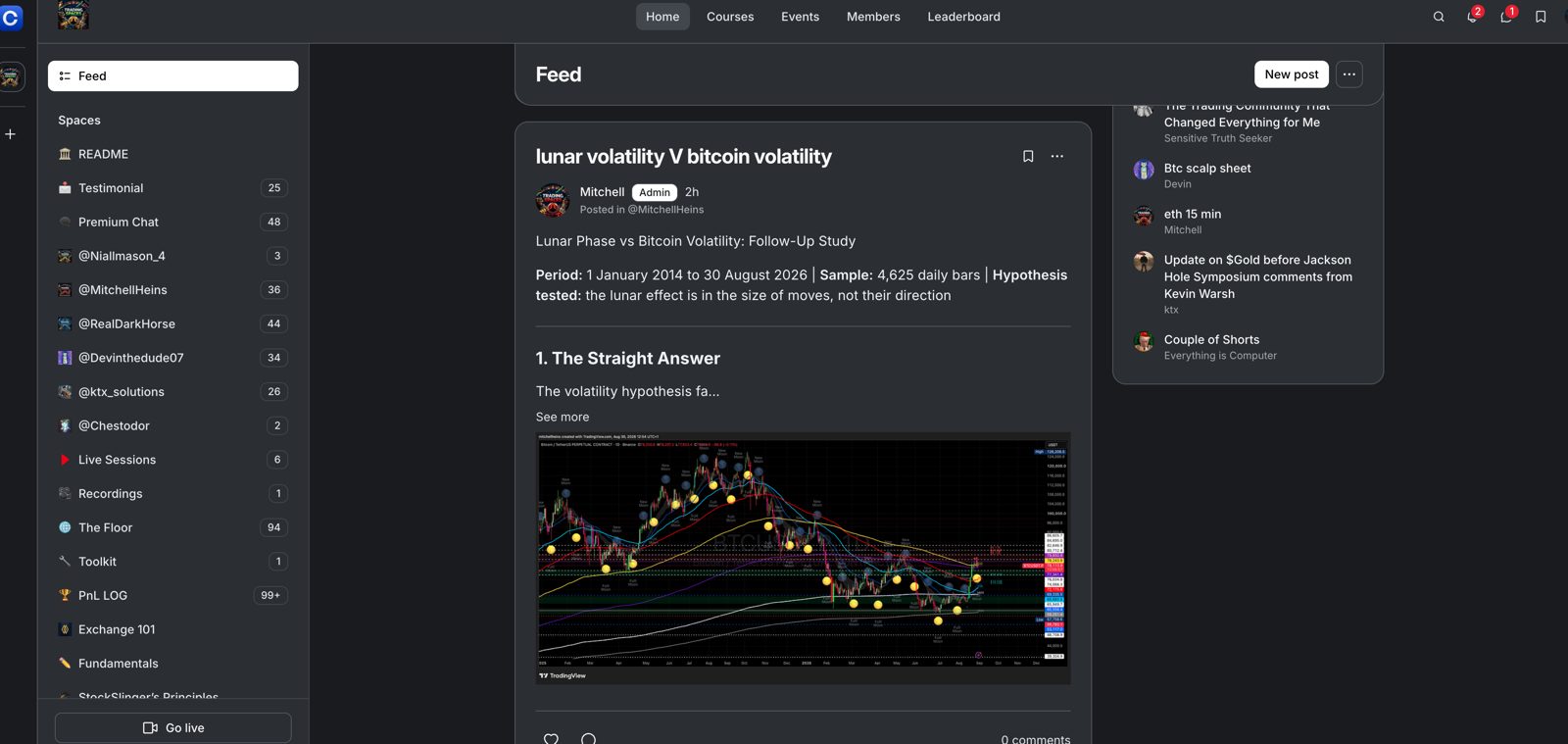Select Feed in the sidebar

pos(172,76)
